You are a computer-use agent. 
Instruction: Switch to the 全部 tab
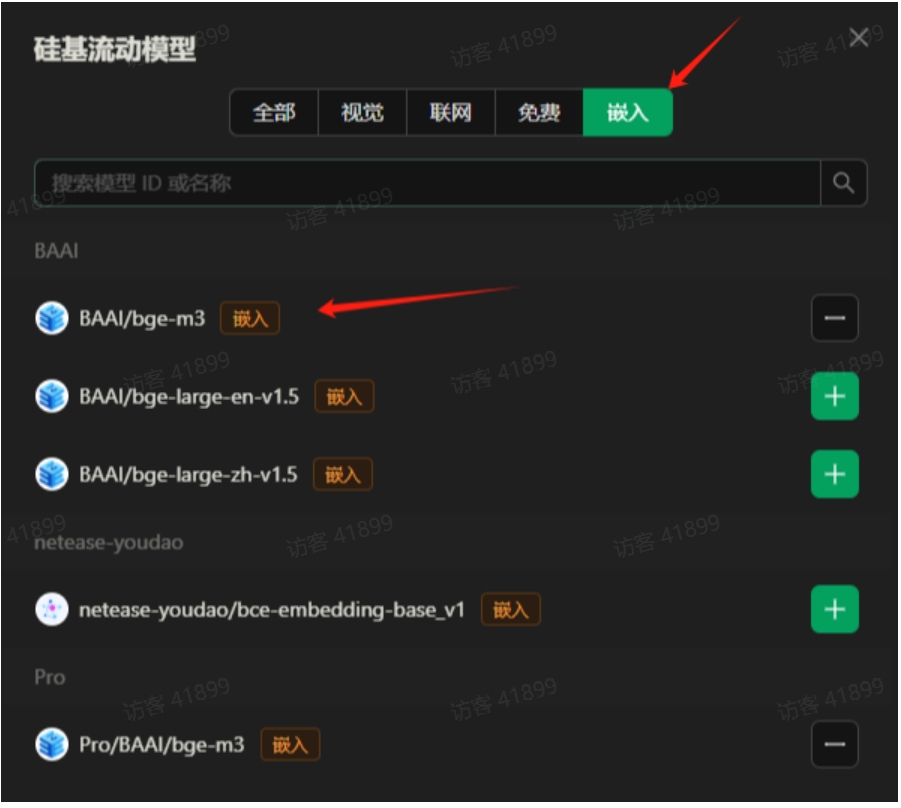(274, 113)
